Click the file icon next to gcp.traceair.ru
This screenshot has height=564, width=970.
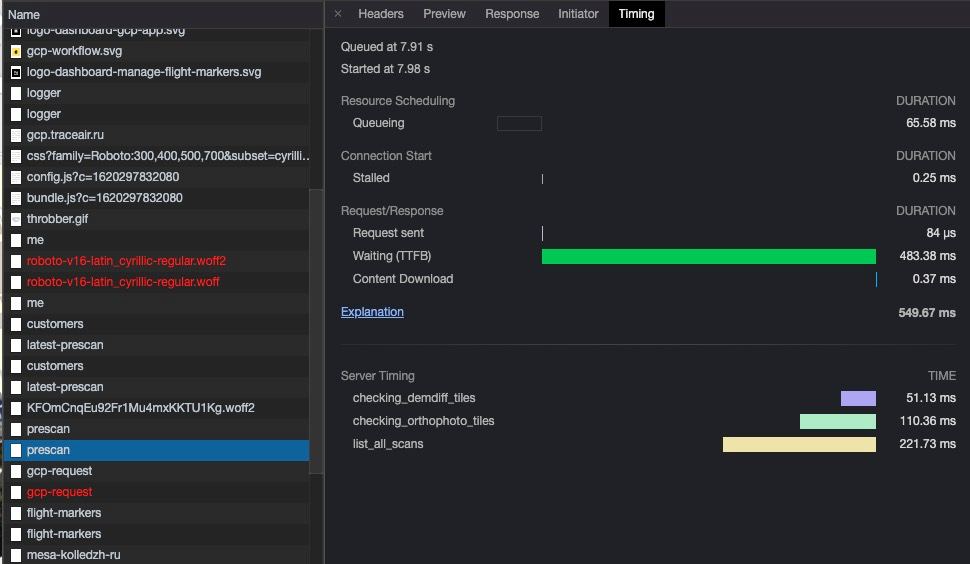pos(16,135)
